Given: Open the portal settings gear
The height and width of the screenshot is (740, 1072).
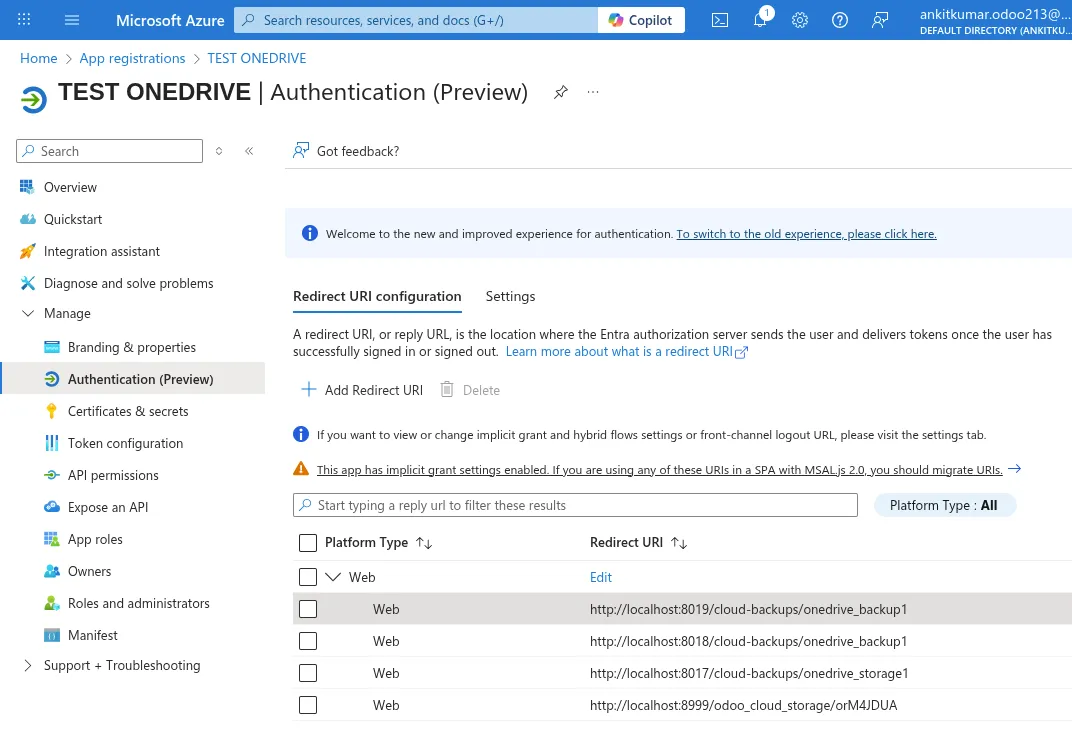Looking at the screenshot, I should click(800, 20).
